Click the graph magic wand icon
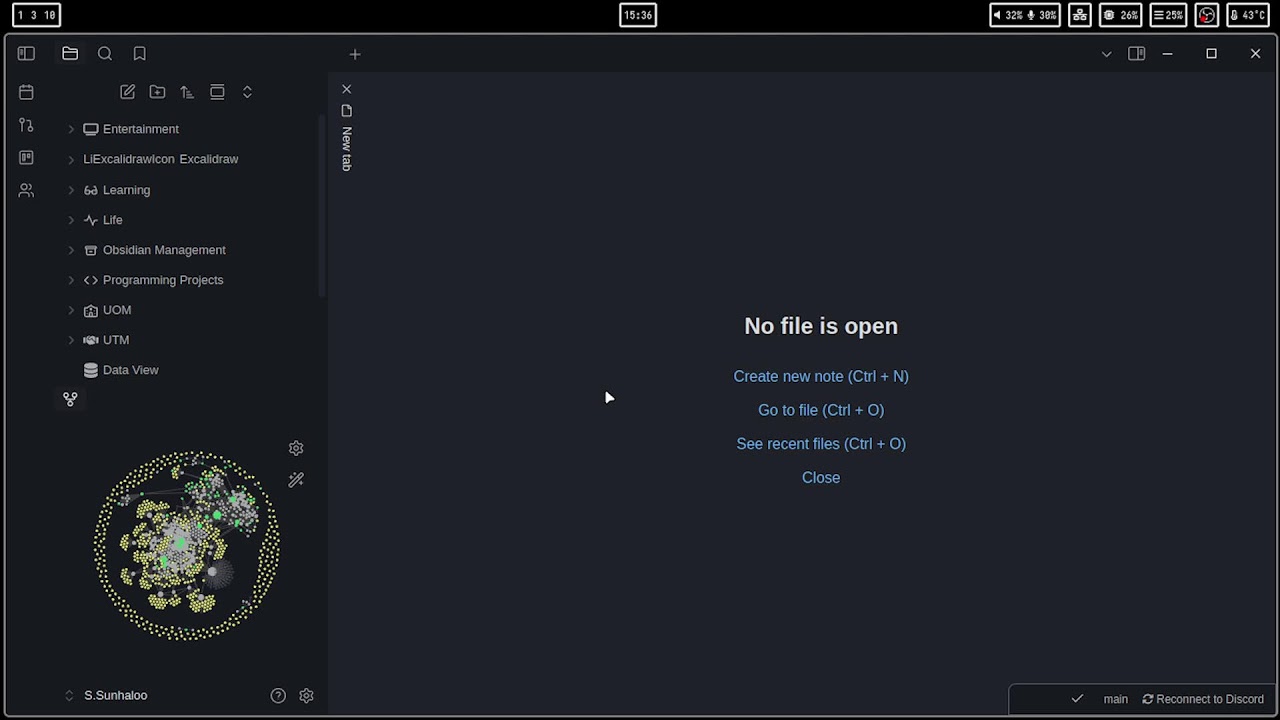The height and width of the screenshot is (720, 1280). [296, 480]
